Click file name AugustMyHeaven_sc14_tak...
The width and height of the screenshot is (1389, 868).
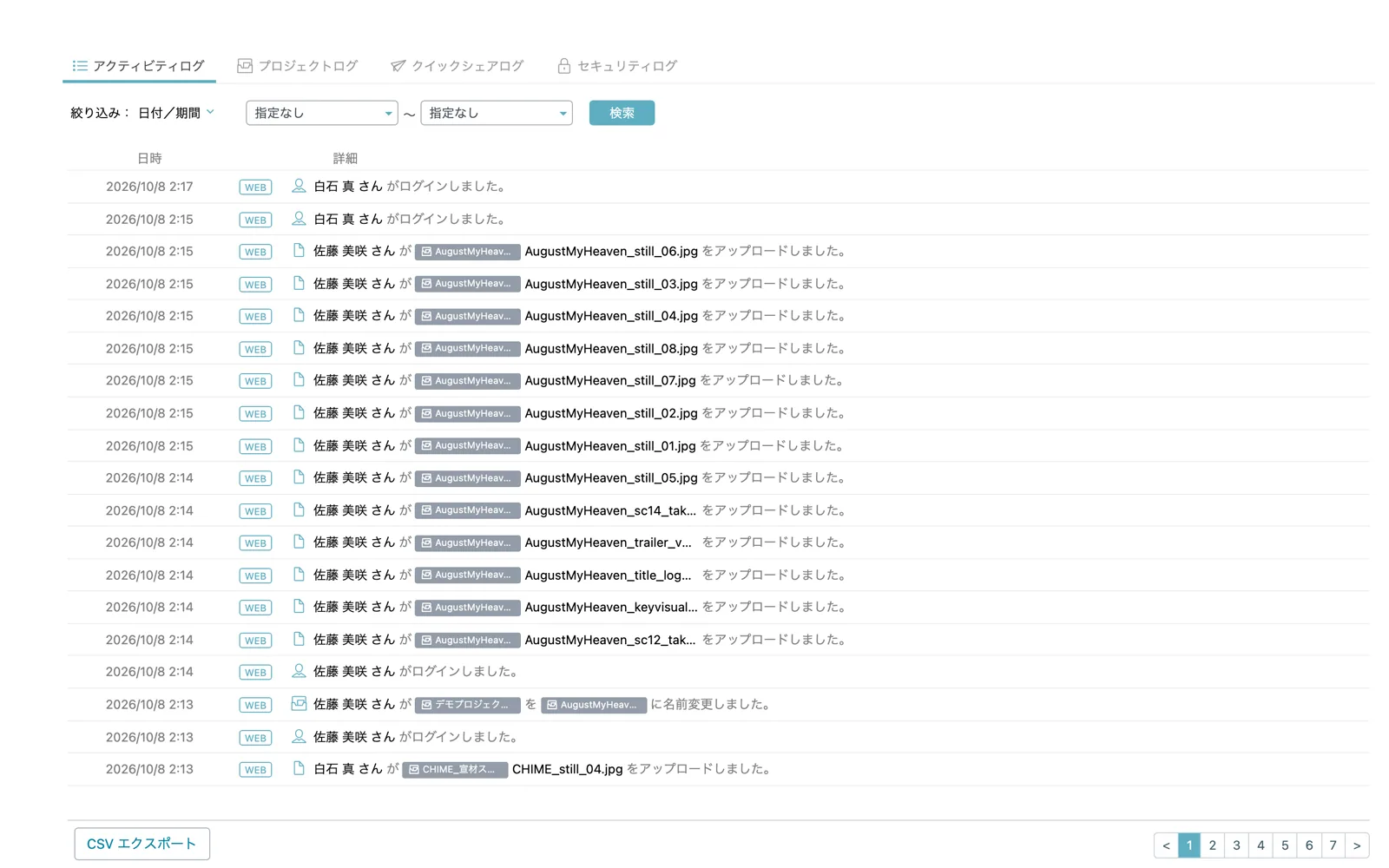[610, 510]
